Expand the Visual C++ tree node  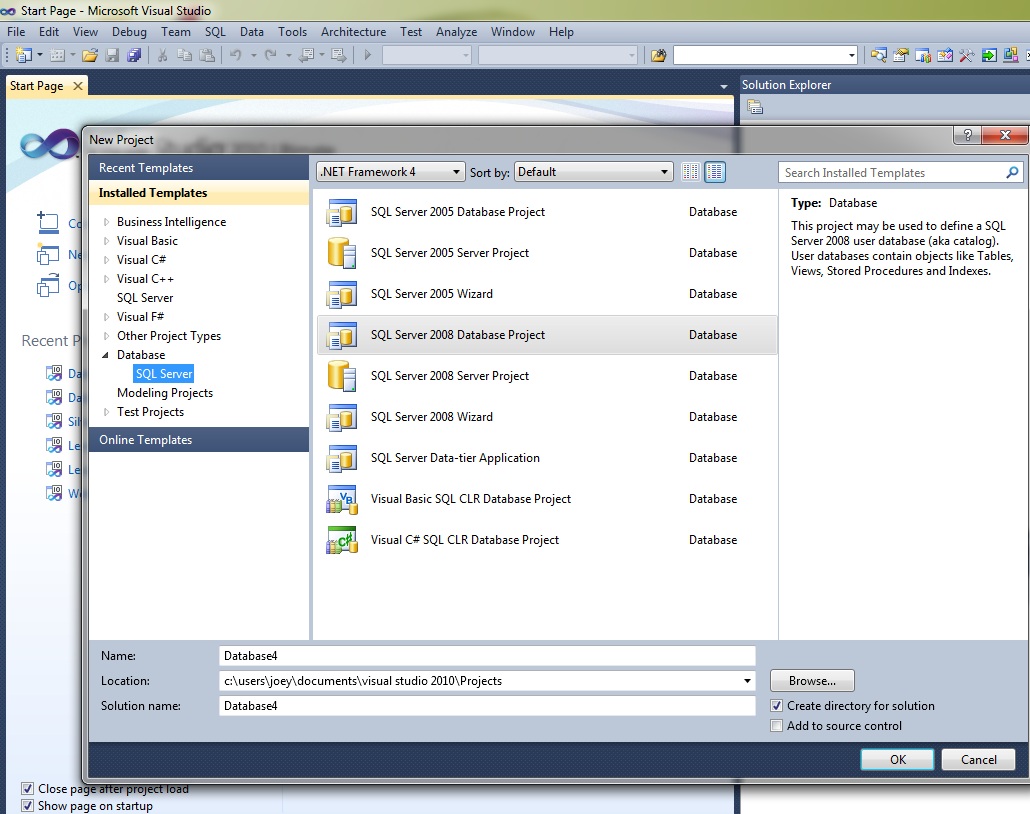pyautogui.click(x=106, y=279)
